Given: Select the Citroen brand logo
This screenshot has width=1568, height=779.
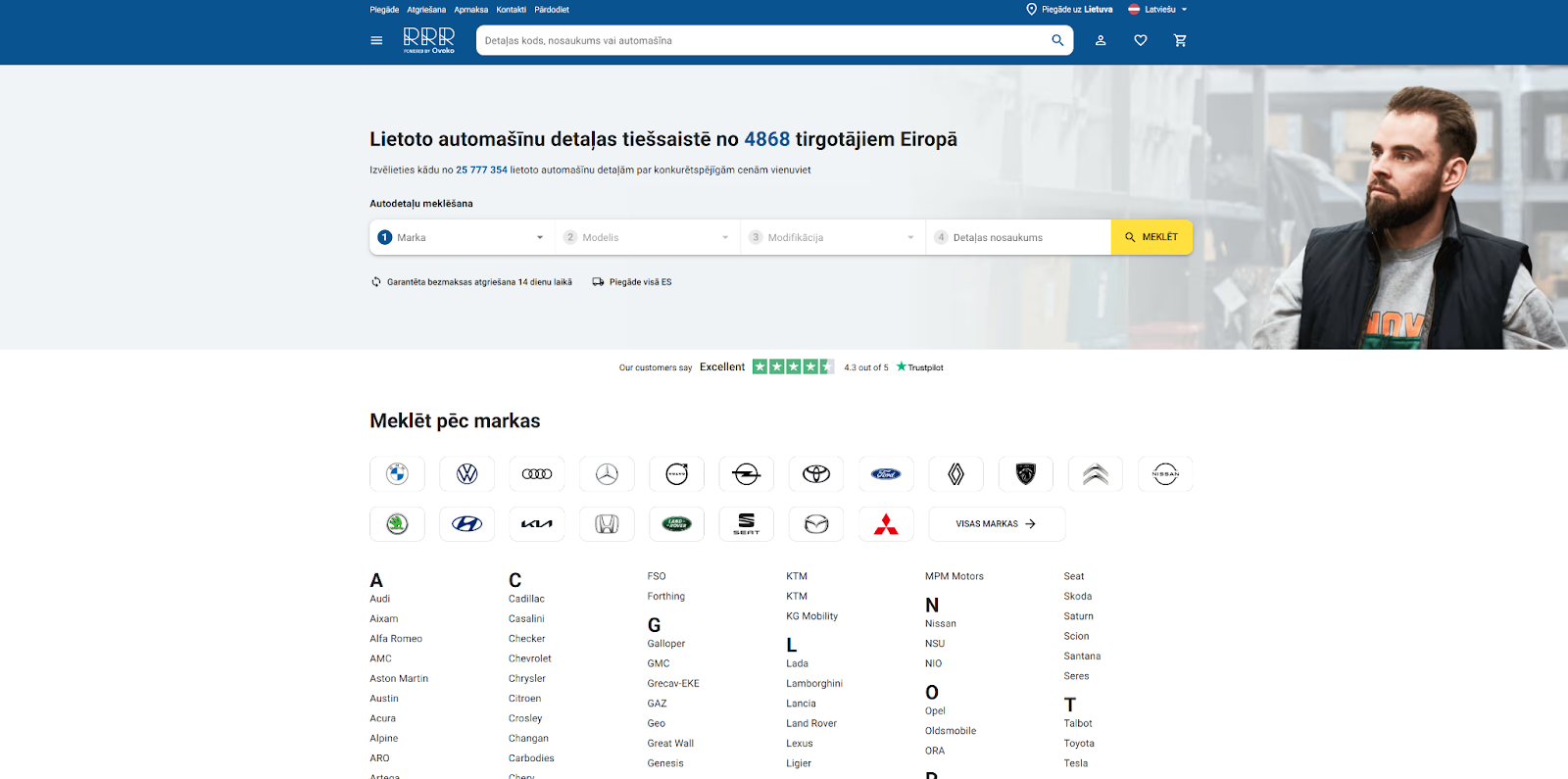Looking at the screenshot, I should tap(1096, 474).
